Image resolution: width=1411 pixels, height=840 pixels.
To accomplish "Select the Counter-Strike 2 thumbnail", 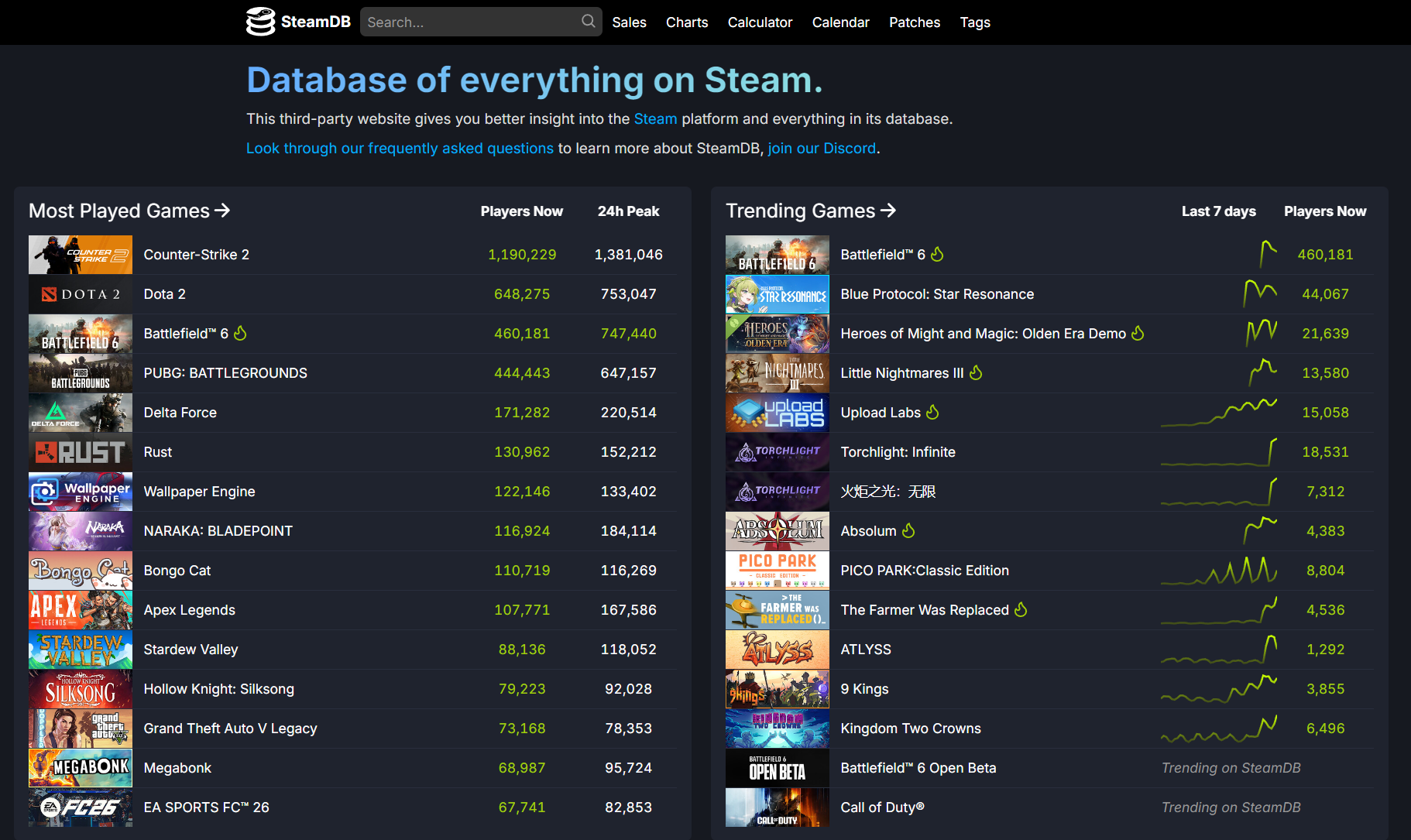I will coord(80,254).
